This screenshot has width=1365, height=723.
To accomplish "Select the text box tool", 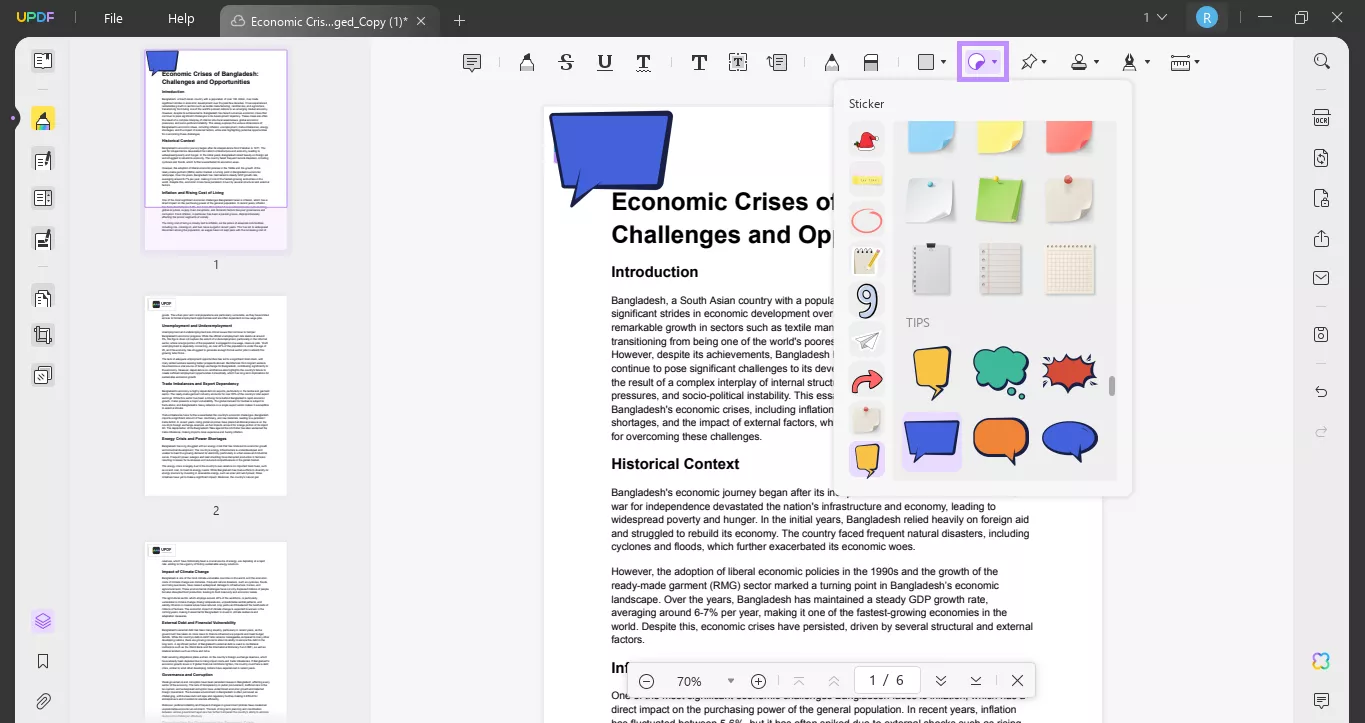I will (737, 63).
